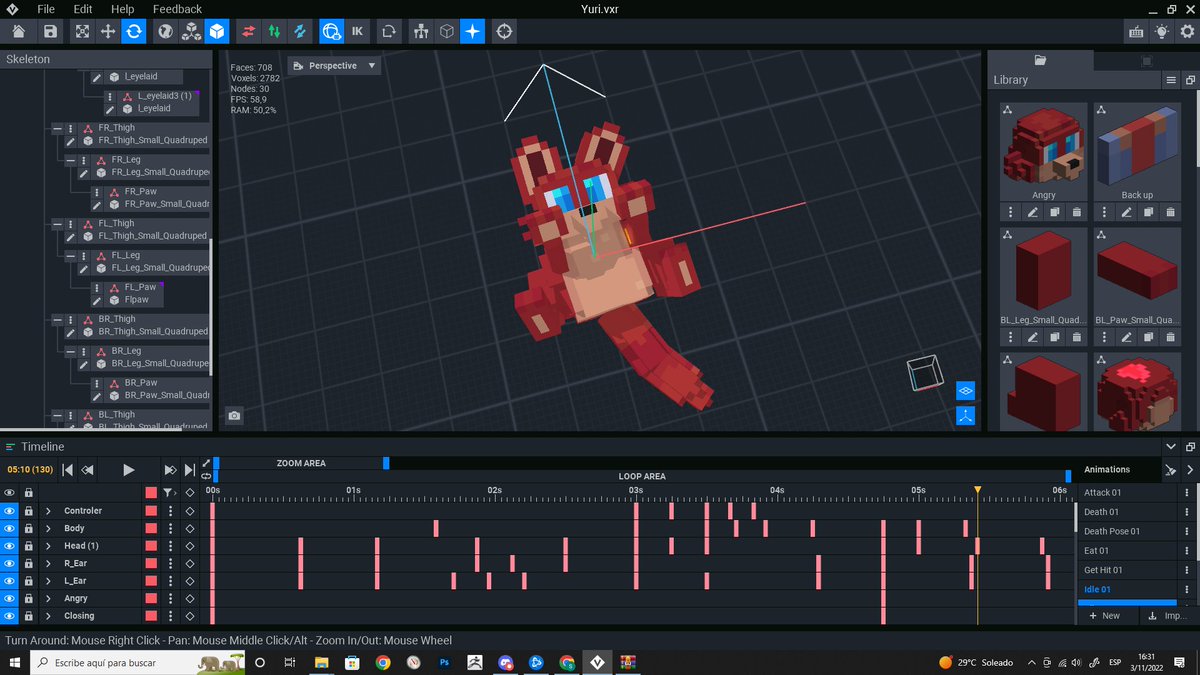The width and height of the screenshot is (1200, 675).
Task: Select the active circular-arrows rotate tool
Action: pyautogui.click(x=133, y=31)
